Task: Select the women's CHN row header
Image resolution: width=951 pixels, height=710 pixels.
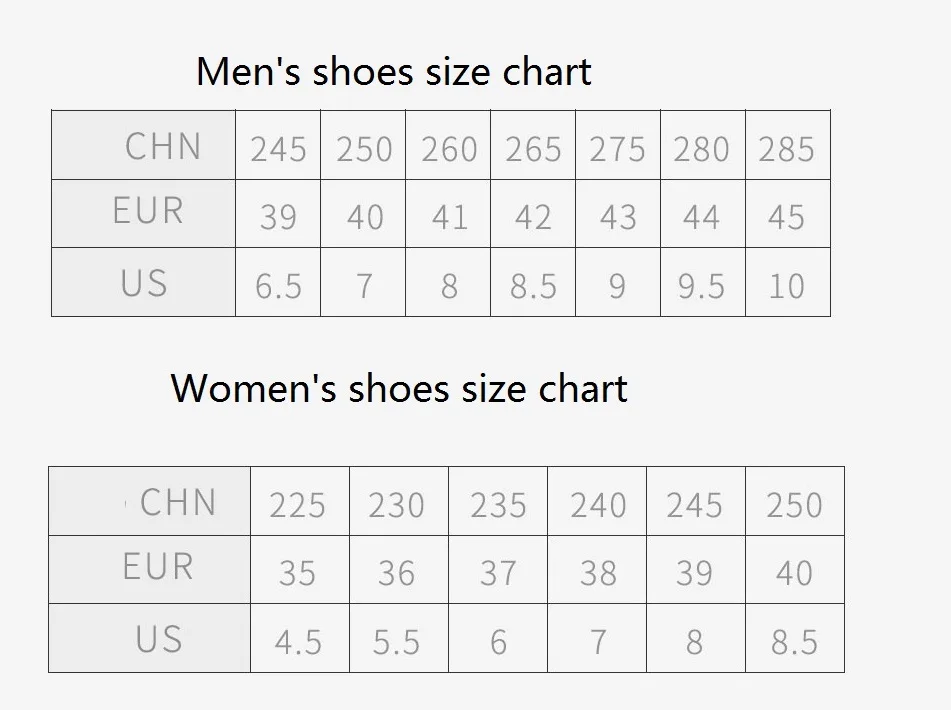Action: pyautogui.click(x=149, y=501)
